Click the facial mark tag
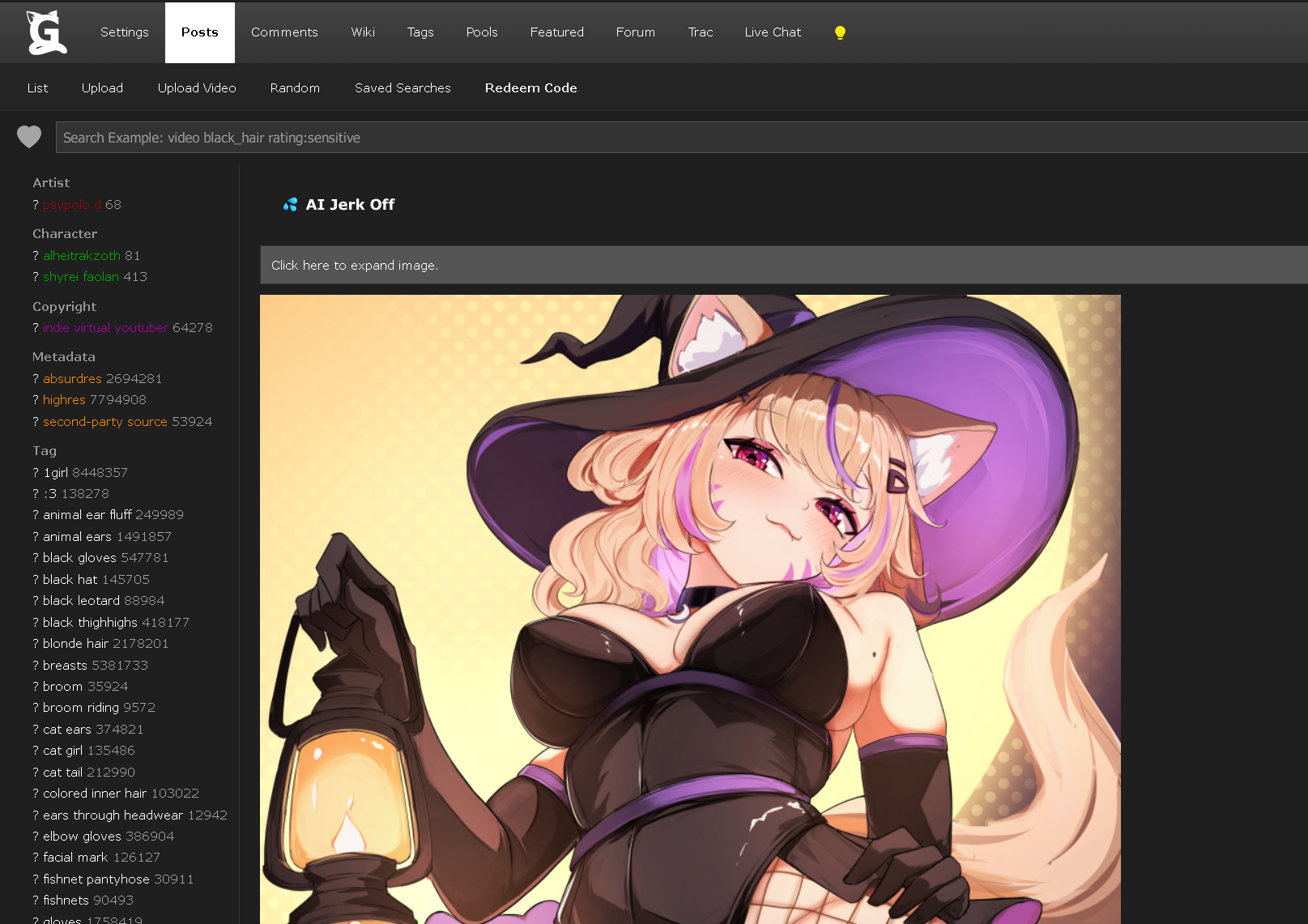The width and height of the screenshot is (1308, 924). [x=75, y=858]
